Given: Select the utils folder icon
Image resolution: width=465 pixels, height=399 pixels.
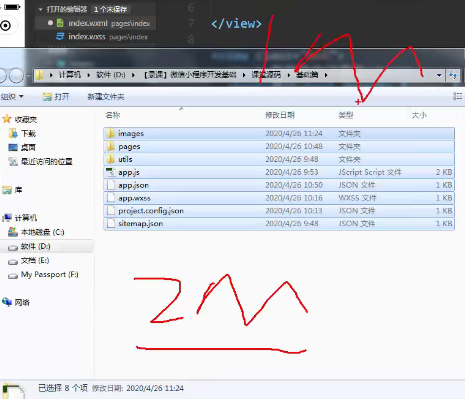Looking at the screenshot, I should pyautogui.click(x=111, y=159).
